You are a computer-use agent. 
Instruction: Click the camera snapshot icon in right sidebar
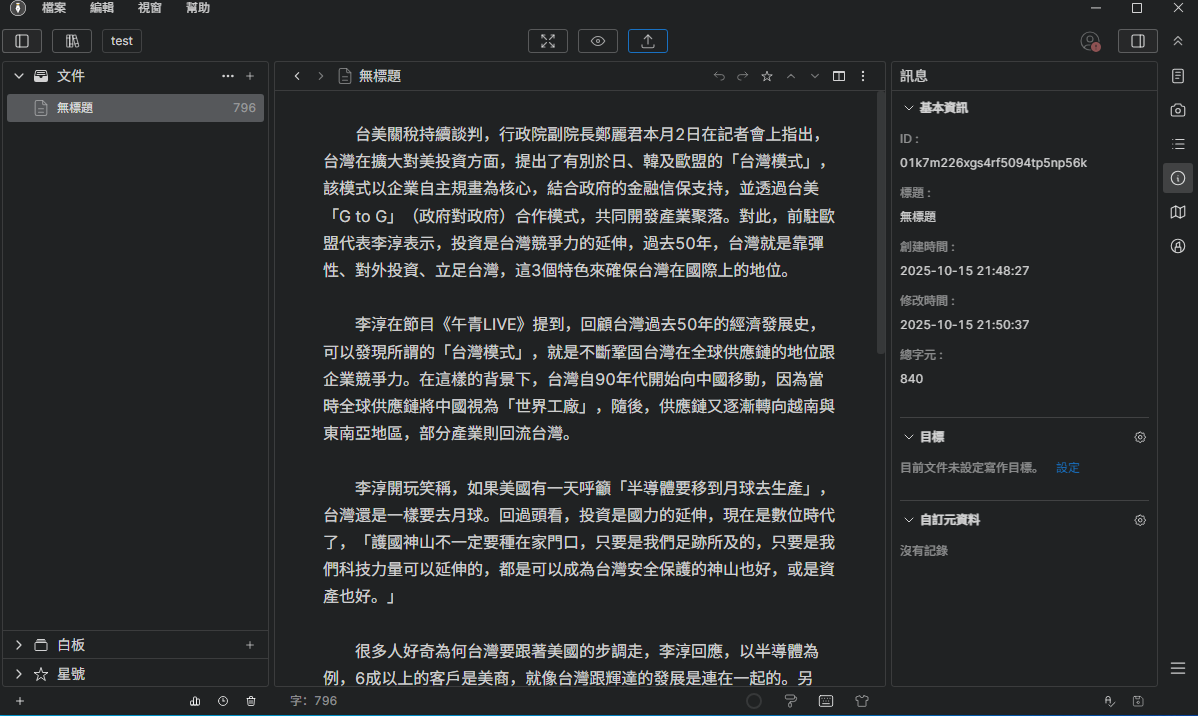[1178, 110]
